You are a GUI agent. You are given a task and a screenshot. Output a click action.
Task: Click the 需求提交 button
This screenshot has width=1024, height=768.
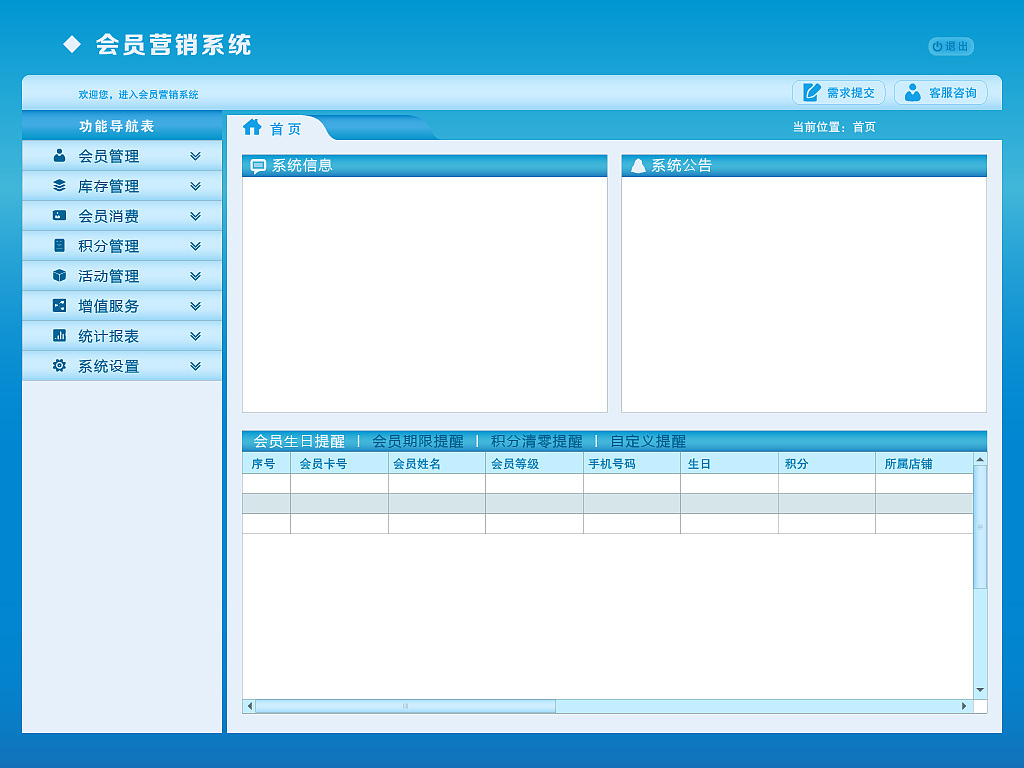pyautogui.click(x=839, y=93)
